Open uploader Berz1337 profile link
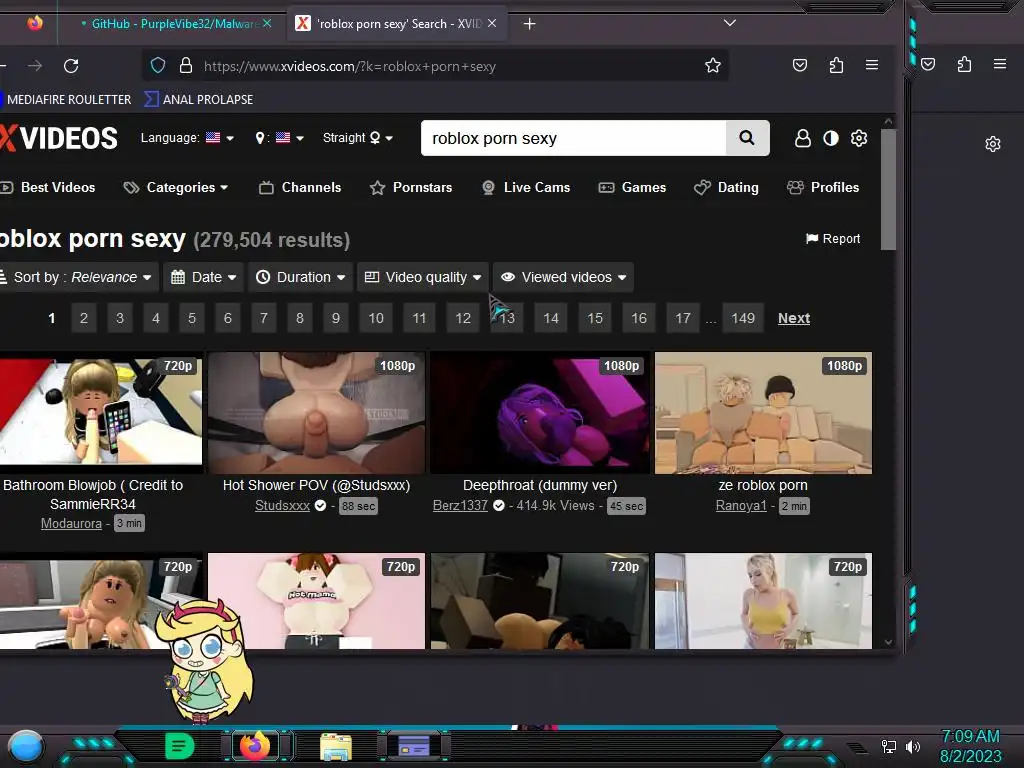 [x=460, y=505]
